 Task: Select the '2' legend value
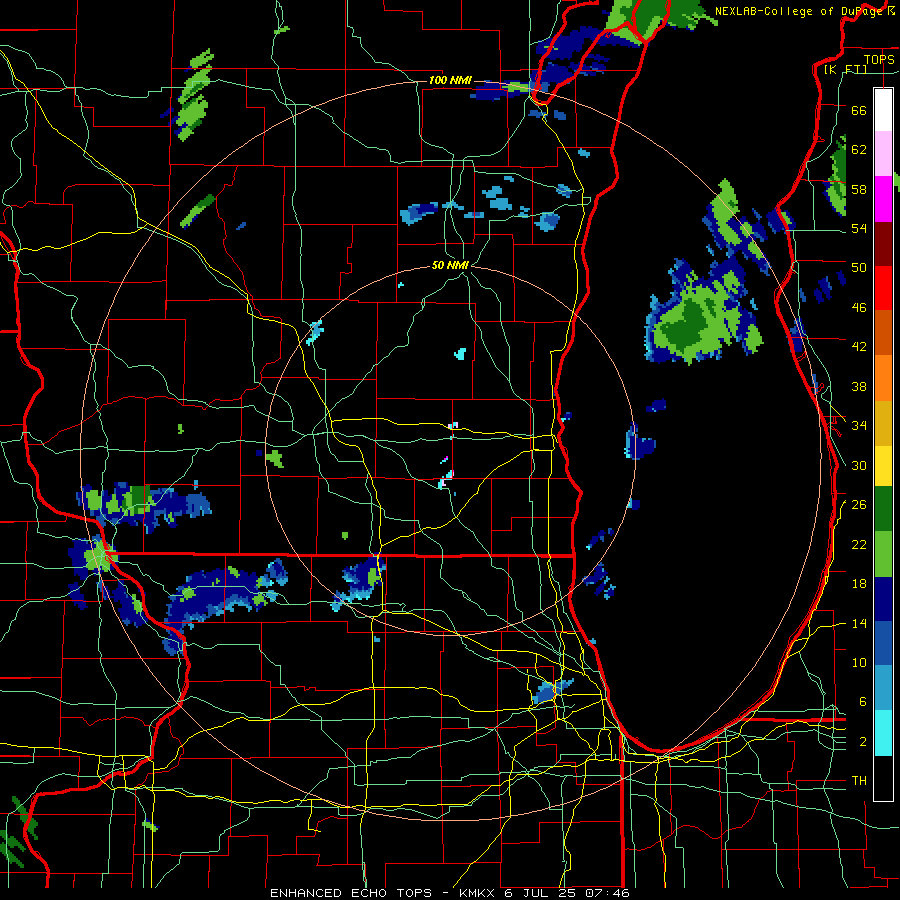point(863,741)
